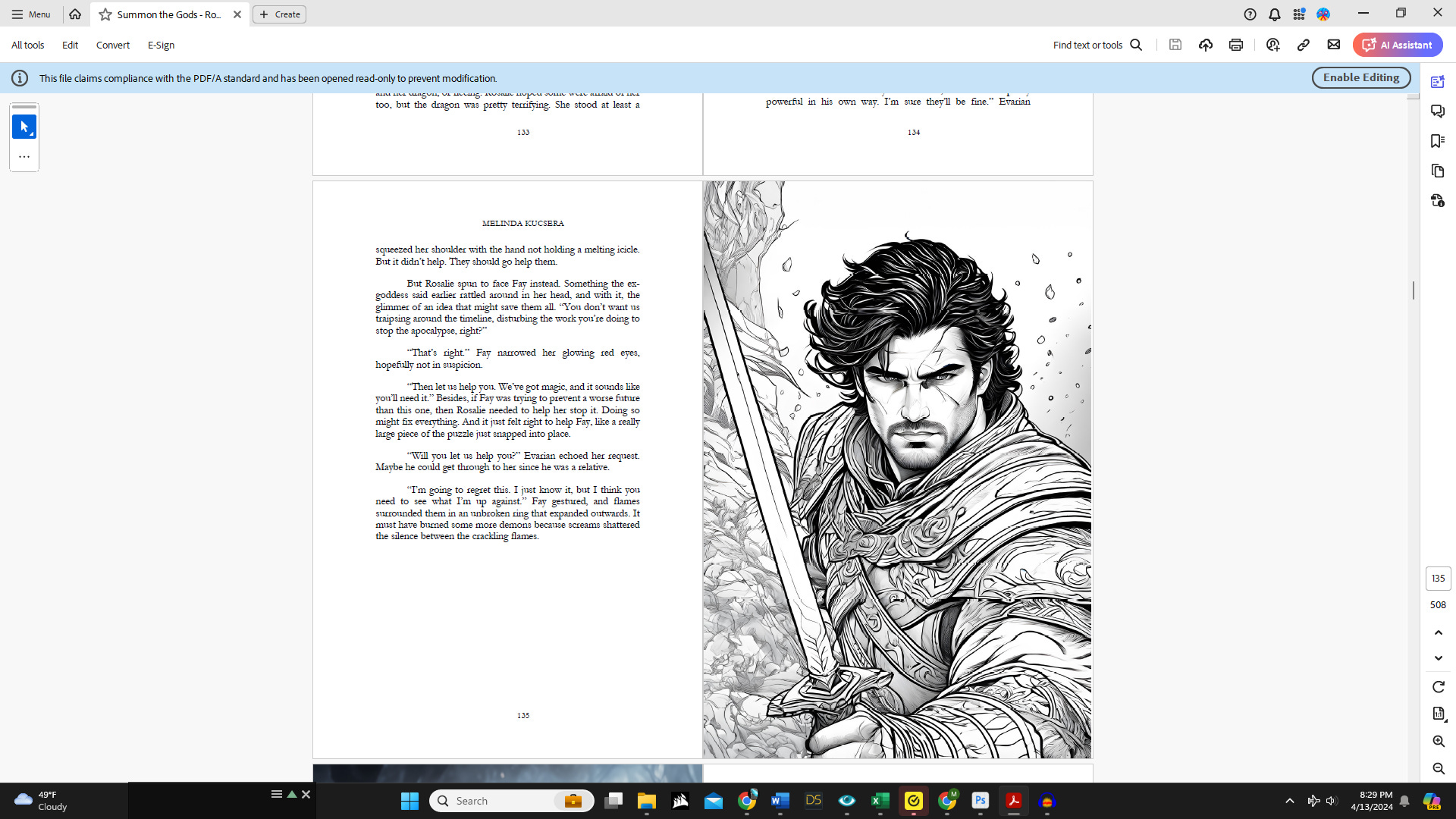Open the Edit menu
This screenshot has width=1456, height=819.
point(70,45)
